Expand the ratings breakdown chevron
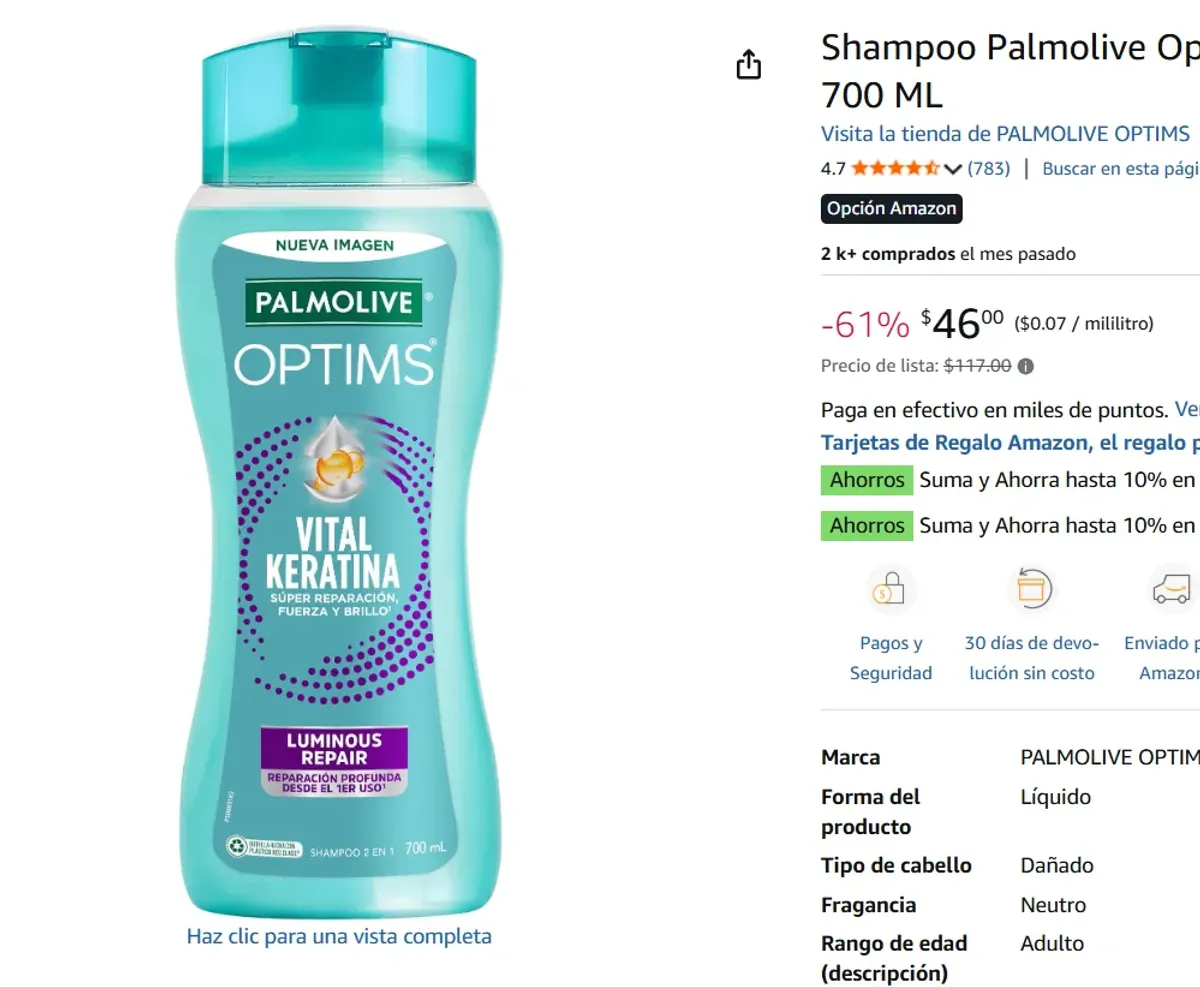 coord(955,168)
